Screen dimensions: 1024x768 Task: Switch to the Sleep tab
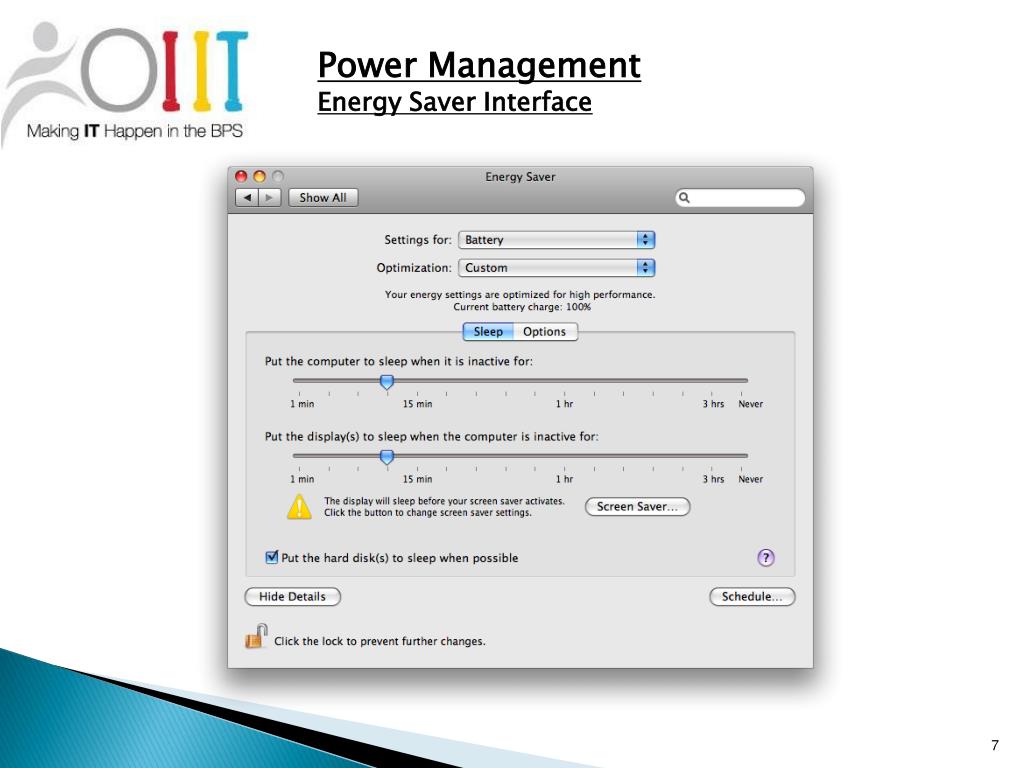[488, 332]
